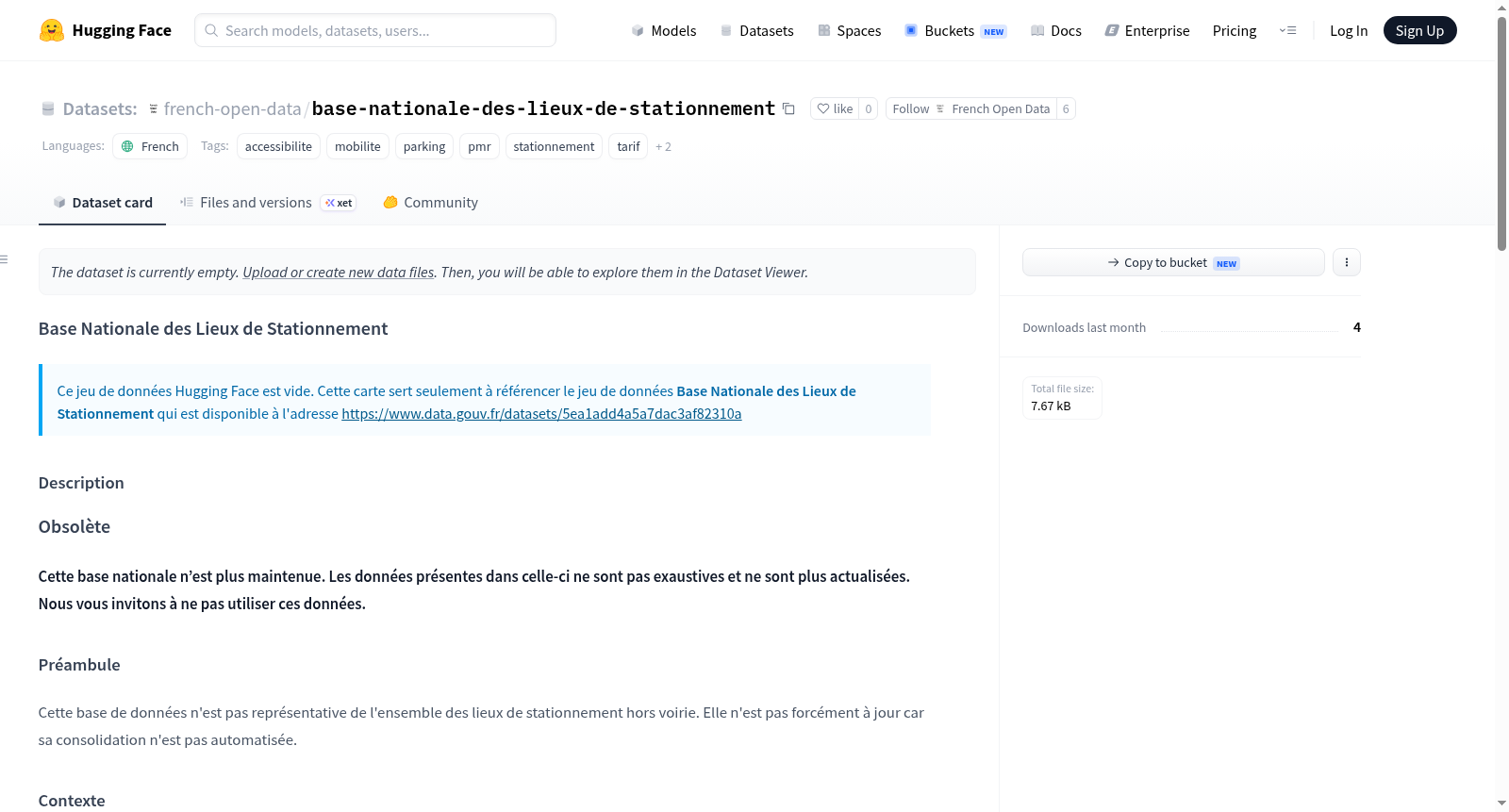Image resolution: width=1509 pixels, height=812 pixels.
Task: Click Upload or create new data files link
Action: [x=339, y=273]
